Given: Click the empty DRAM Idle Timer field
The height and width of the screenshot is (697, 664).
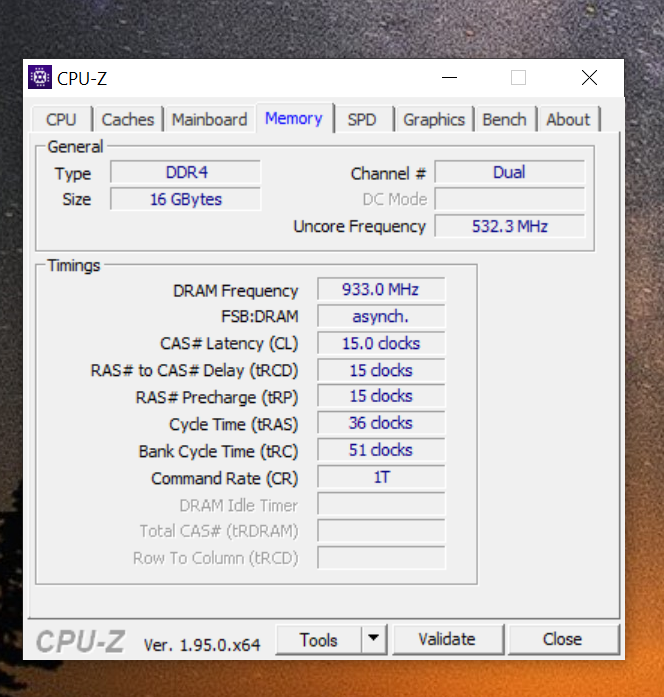Looking at the screenshot, I should (x=381, y=504).
